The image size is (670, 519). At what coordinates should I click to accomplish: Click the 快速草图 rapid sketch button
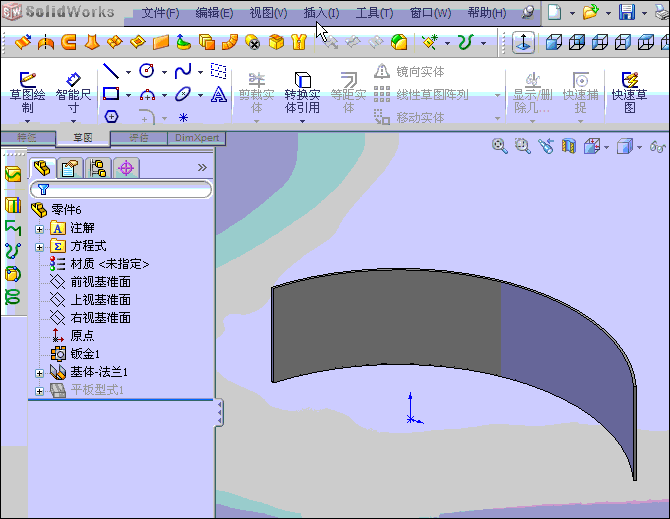coord(629,92)
